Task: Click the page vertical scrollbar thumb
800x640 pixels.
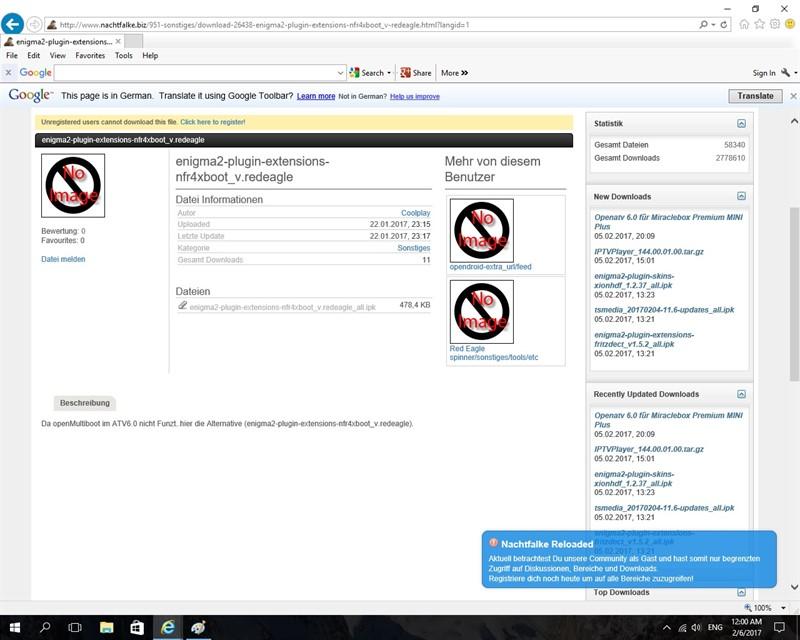Action: 794,294
